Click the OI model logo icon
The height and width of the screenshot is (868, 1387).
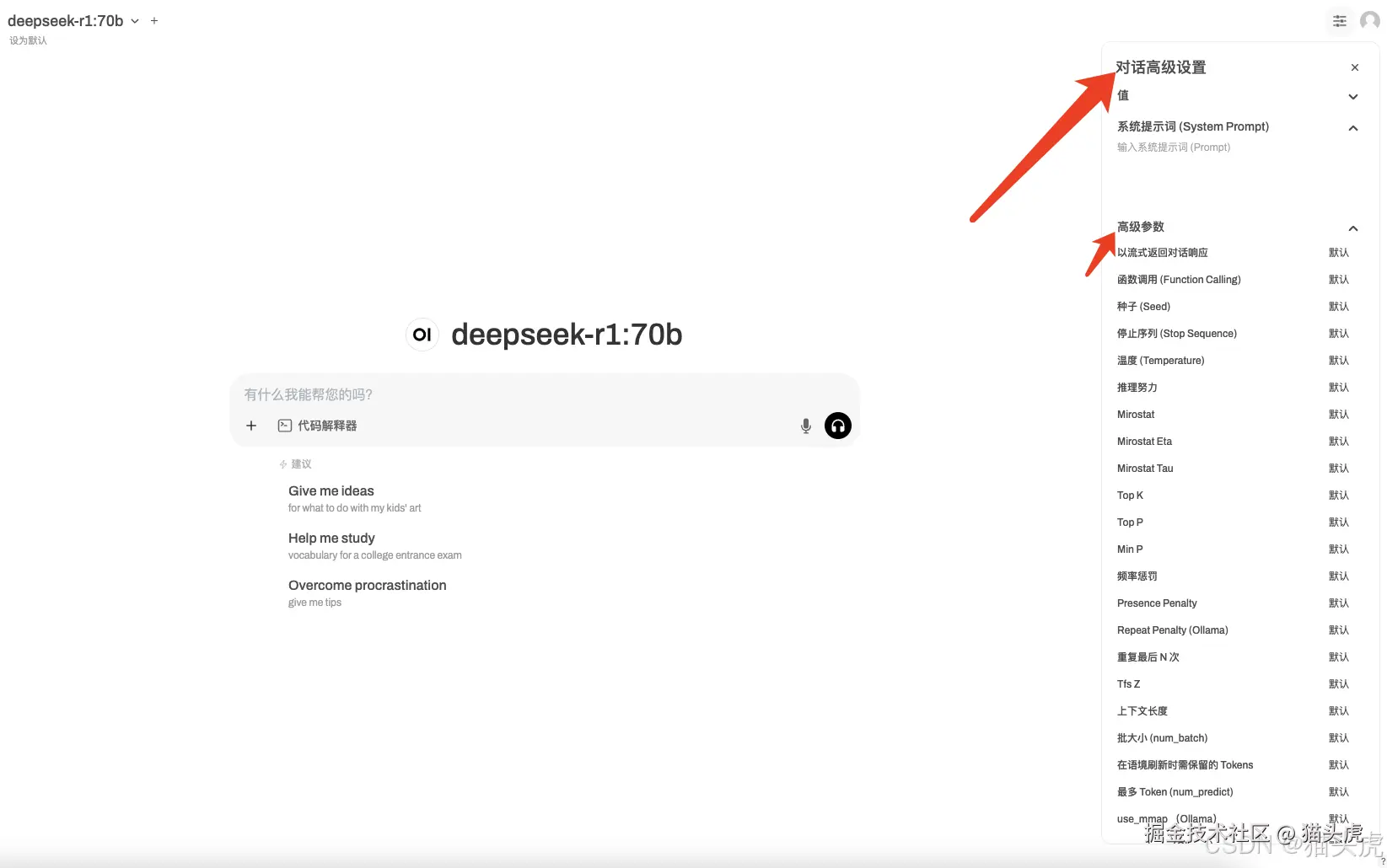422,335
